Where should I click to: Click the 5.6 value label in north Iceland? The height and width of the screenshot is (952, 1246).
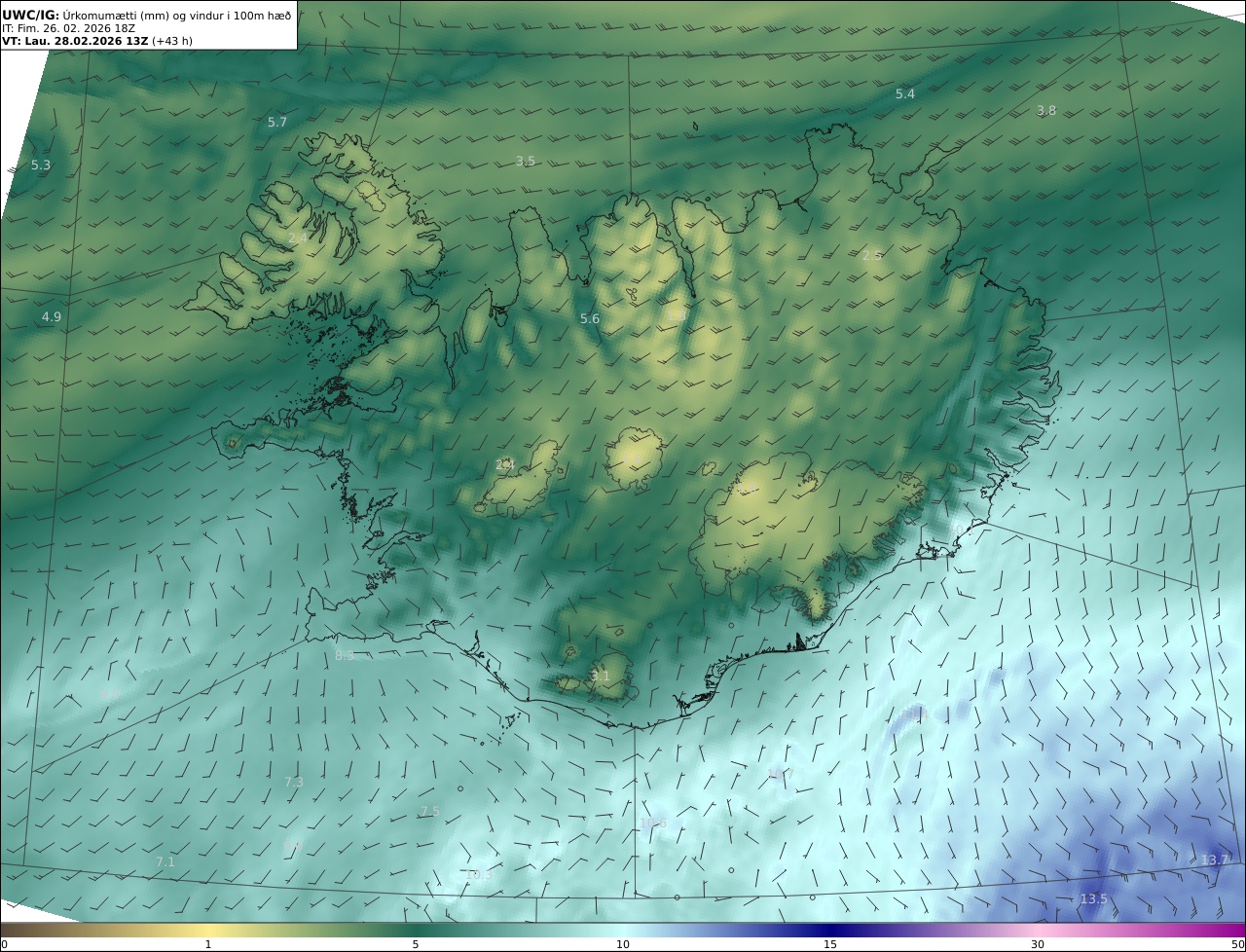click(590, 319)
